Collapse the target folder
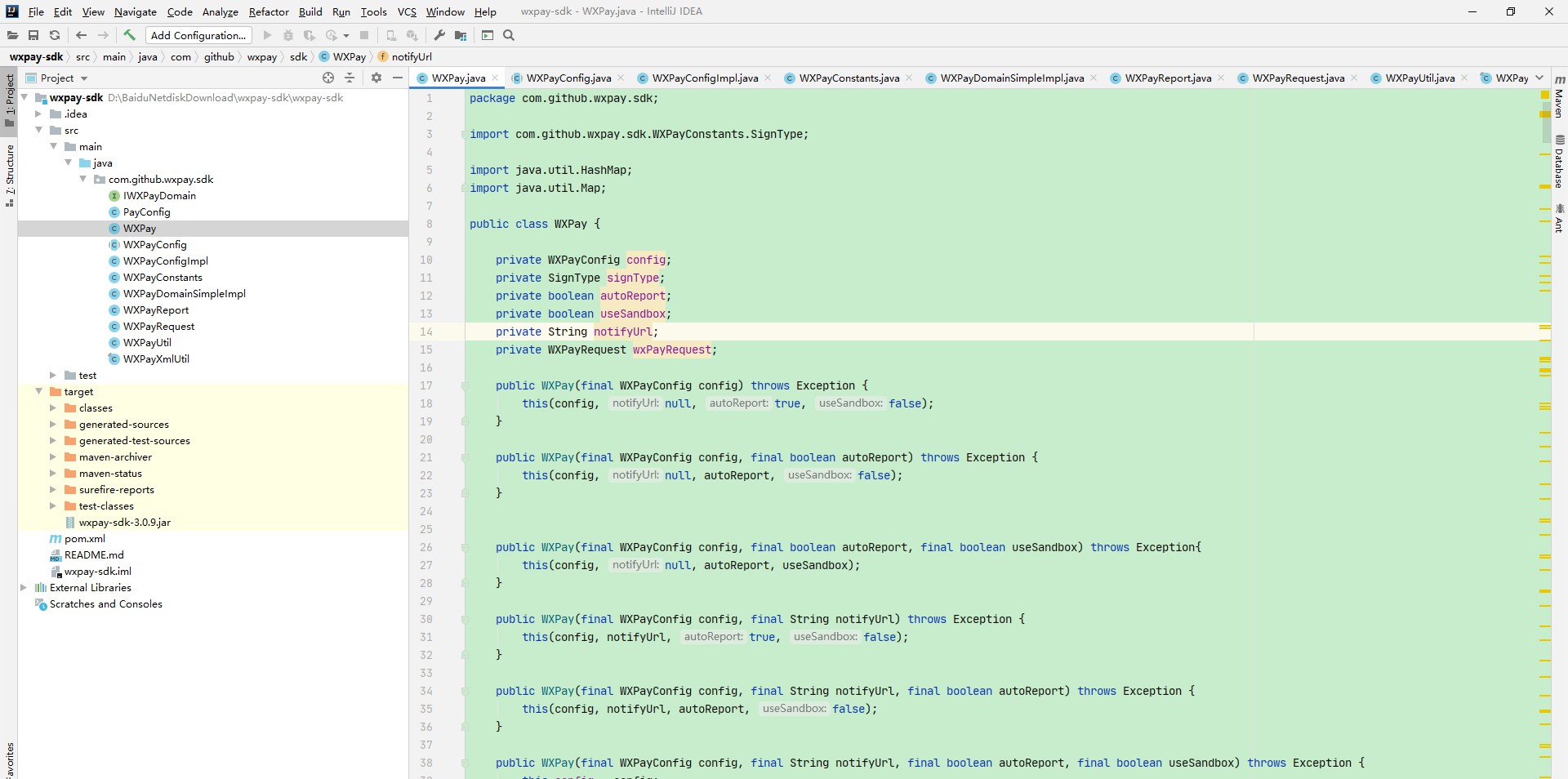Image resolution: width=1568 pixels, height=779 pixels. tap(38, 391)
